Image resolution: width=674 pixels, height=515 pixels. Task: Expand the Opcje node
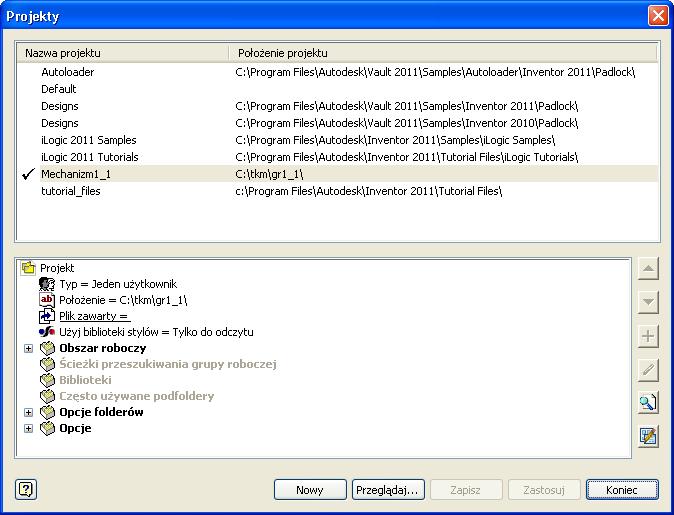(28, 429)
